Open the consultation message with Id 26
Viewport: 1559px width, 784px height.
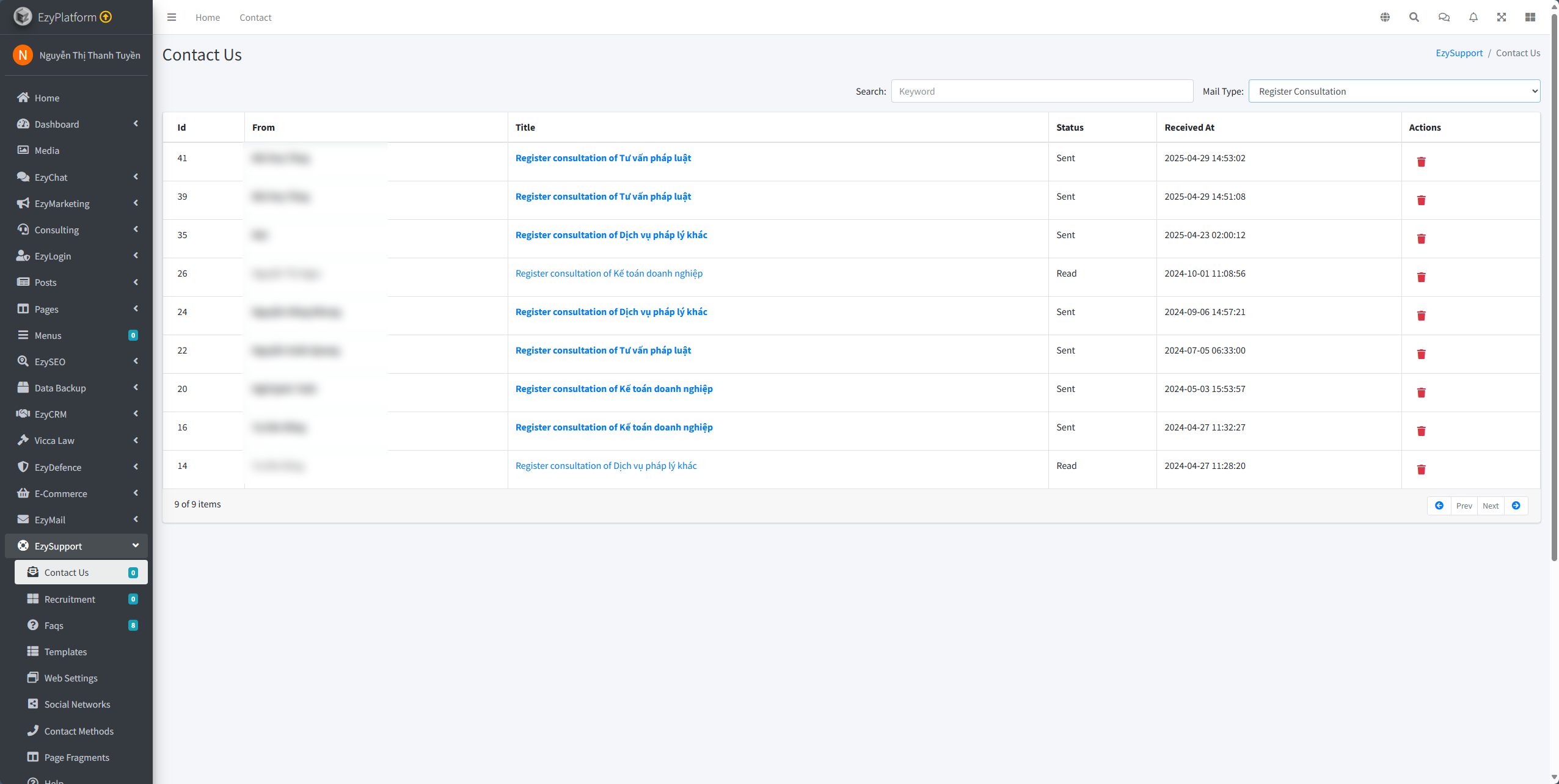608,274
